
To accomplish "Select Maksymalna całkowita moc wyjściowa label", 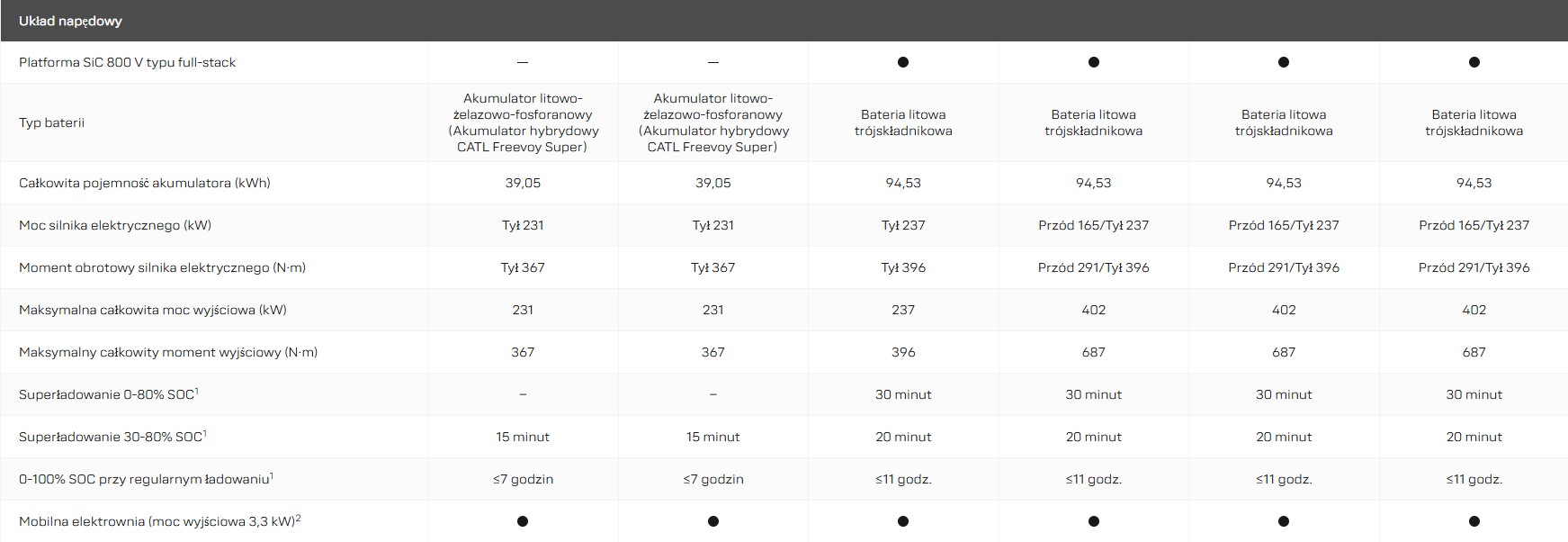I will point(152,310).
